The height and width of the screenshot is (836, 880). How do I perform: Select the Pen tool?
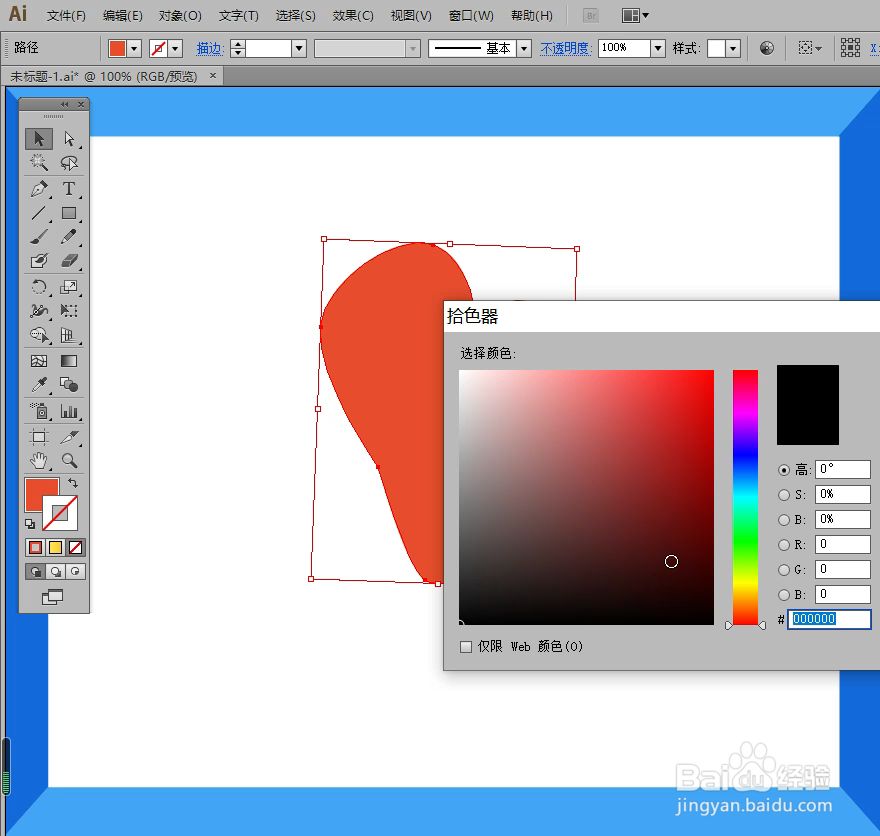pos(39,189)
